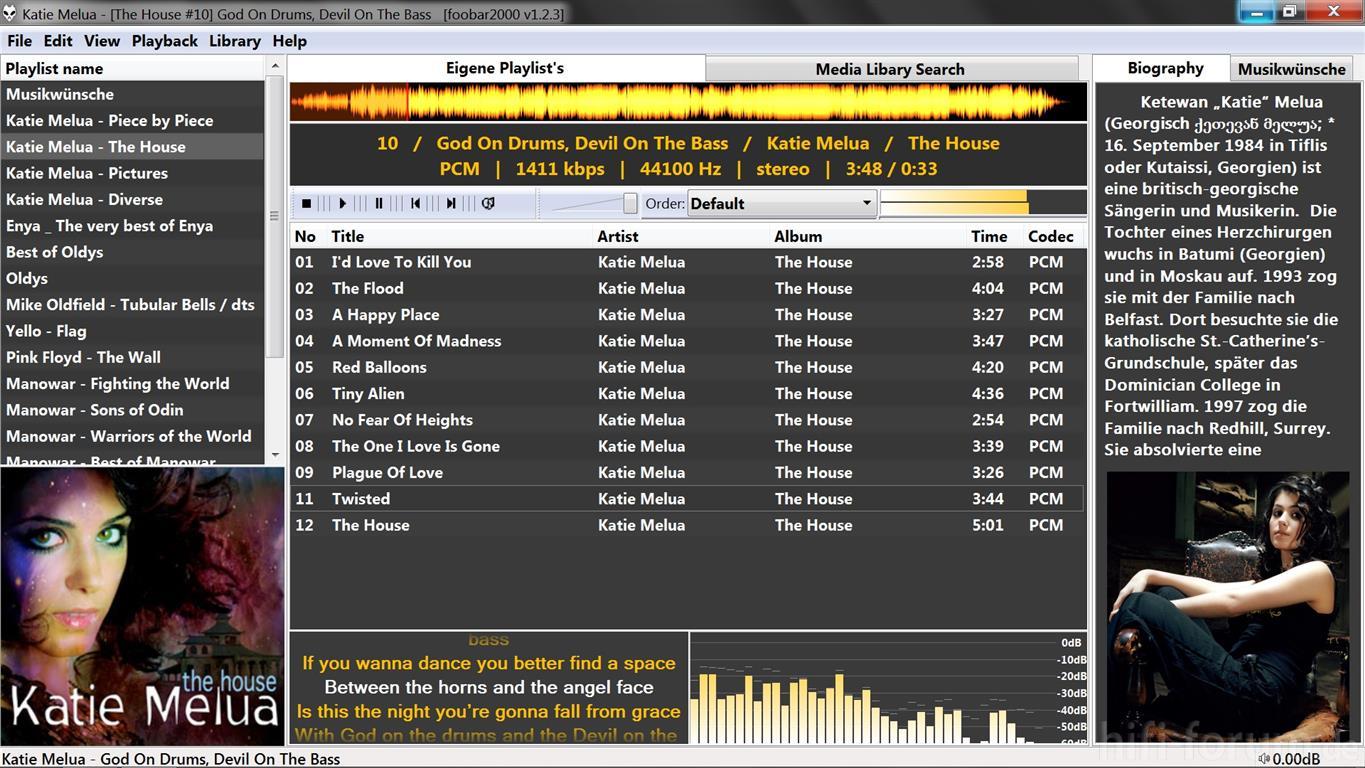Select track 11 Twisted in playlist

[361, 499]
